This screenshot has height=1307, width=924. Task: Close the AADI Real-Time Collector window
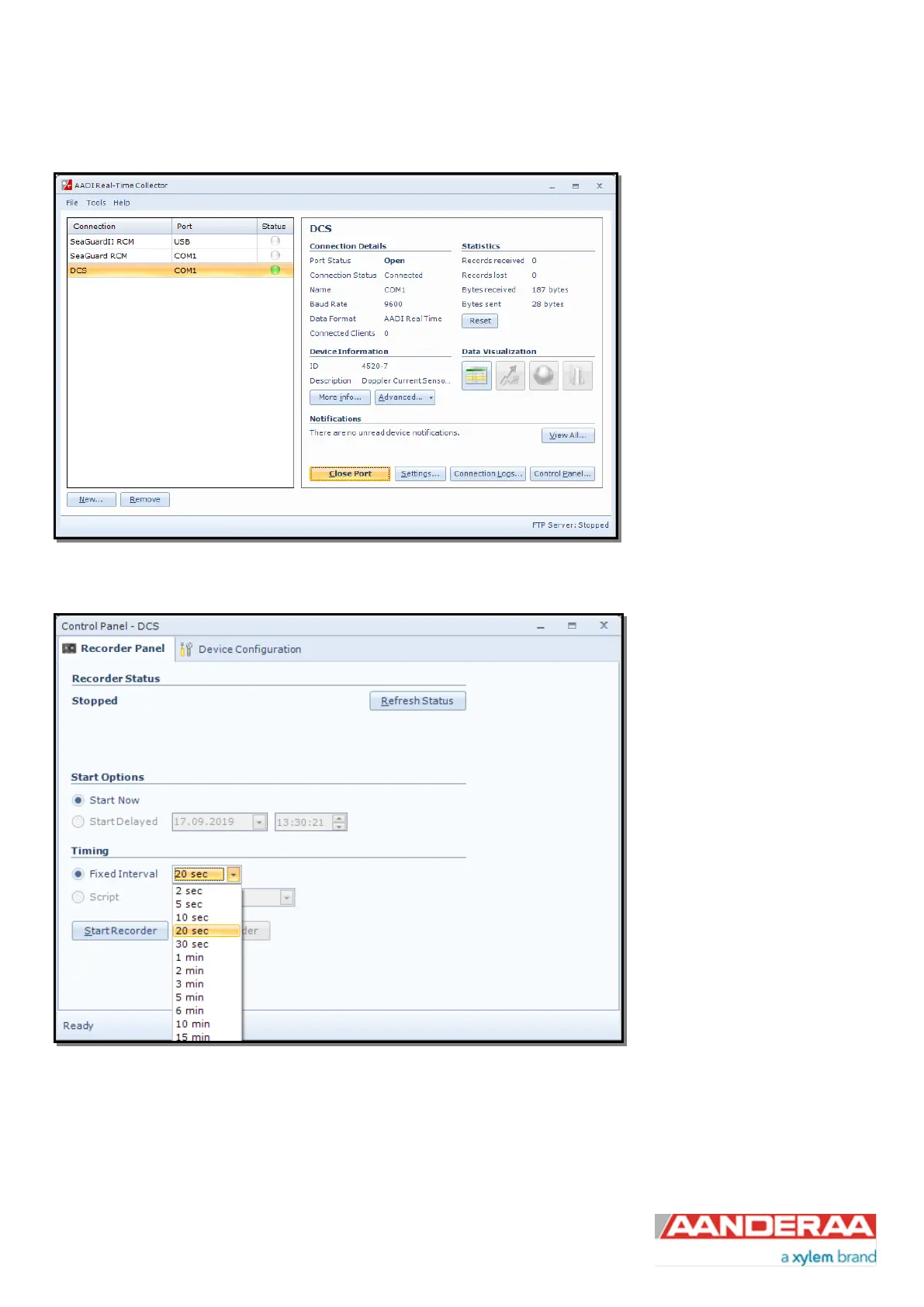(x=599, y=186)
